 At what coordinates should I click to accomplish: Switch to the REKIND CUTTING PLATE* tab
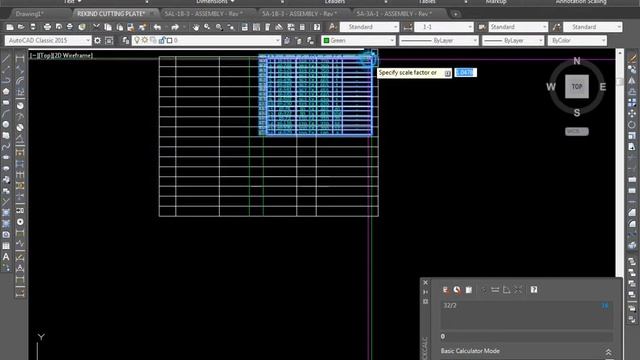(111, 14)
